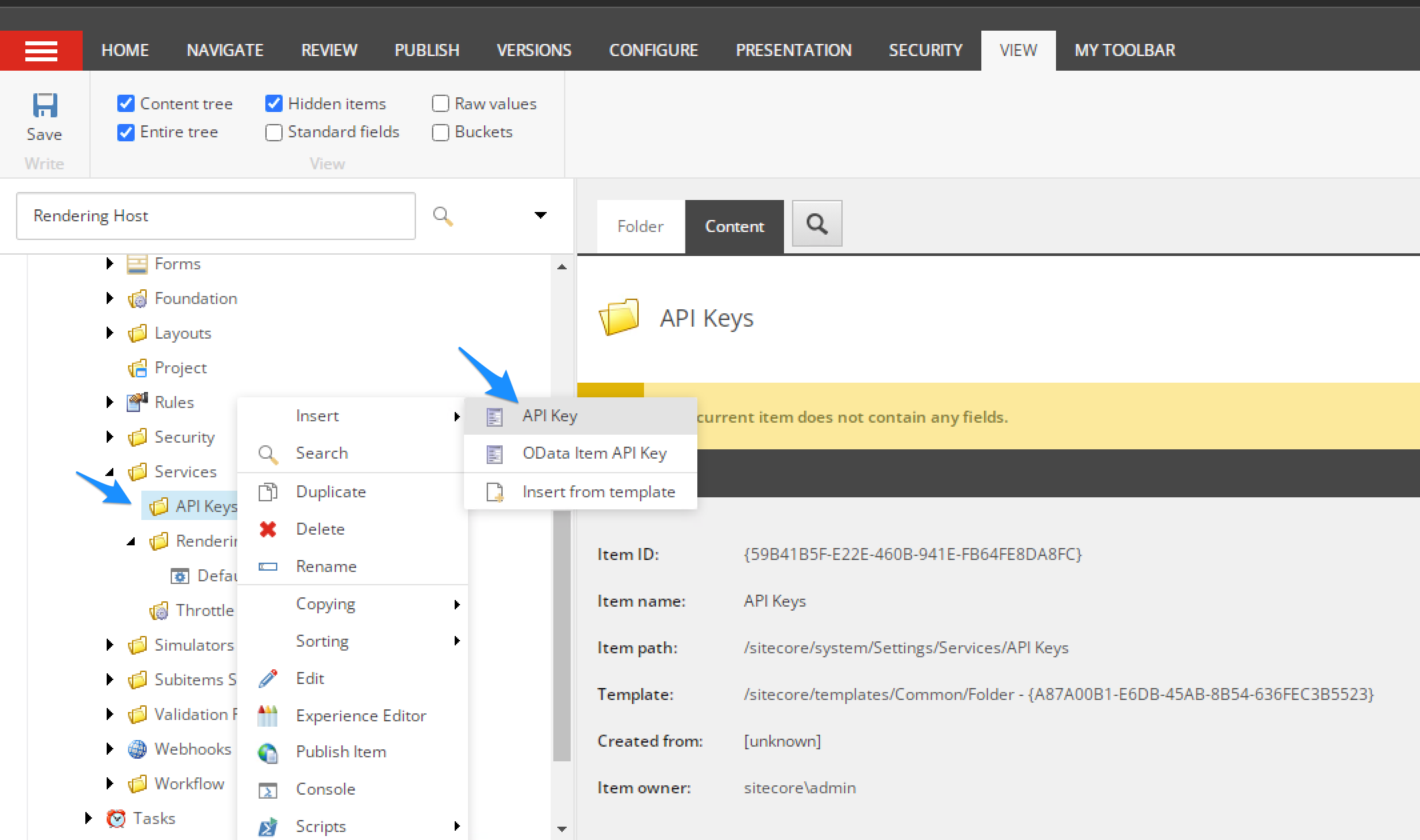Switch to the Folder editor tab

point(641,227)
